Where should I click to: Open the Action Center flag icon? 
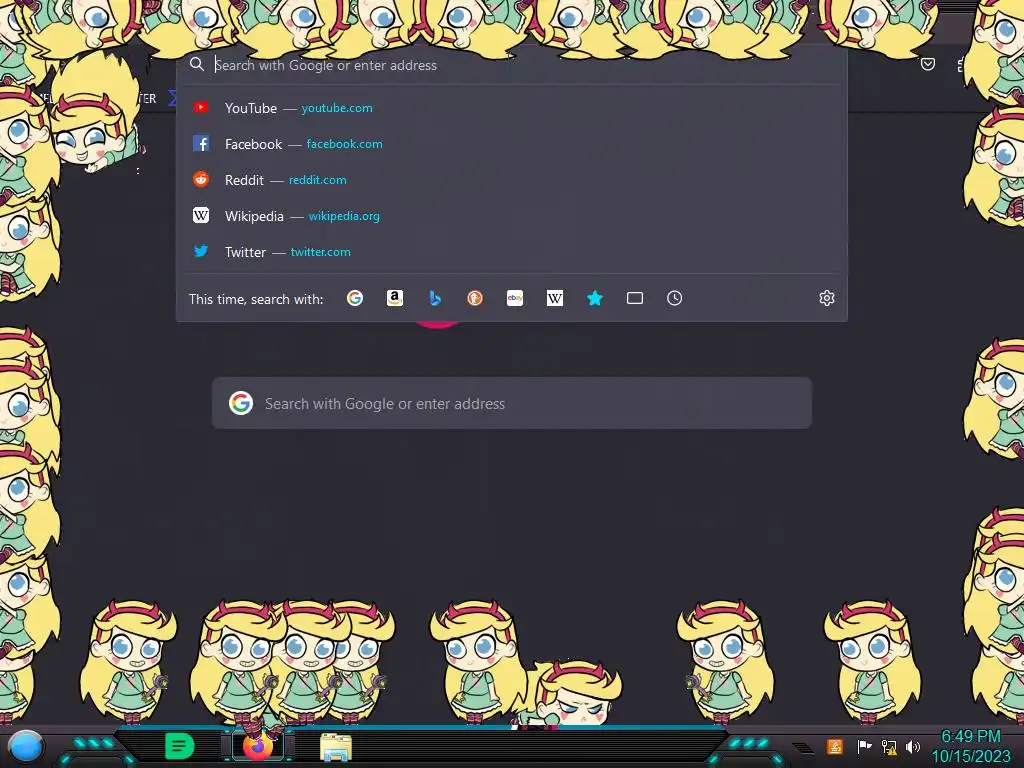click(x=864, y=746)
